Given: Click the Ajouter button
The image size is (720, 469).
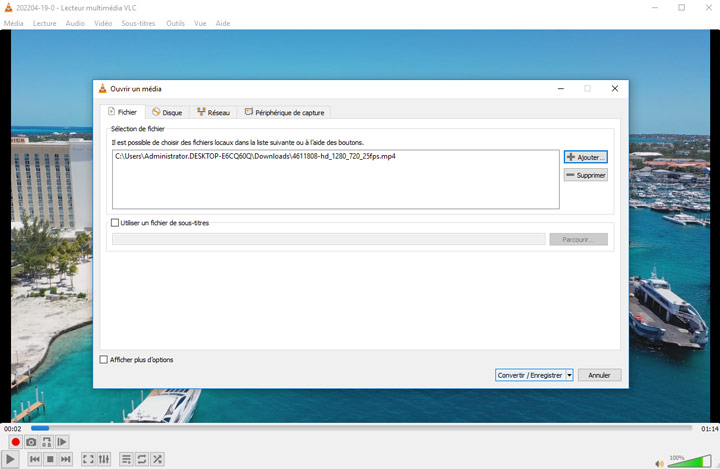Looking at the screenshot, I should tap(585, 157).
